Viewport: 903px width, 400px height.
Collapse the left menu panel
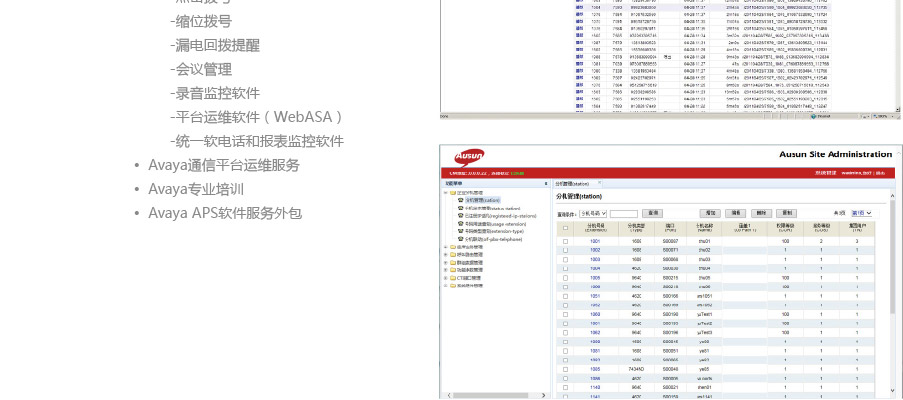545,184
